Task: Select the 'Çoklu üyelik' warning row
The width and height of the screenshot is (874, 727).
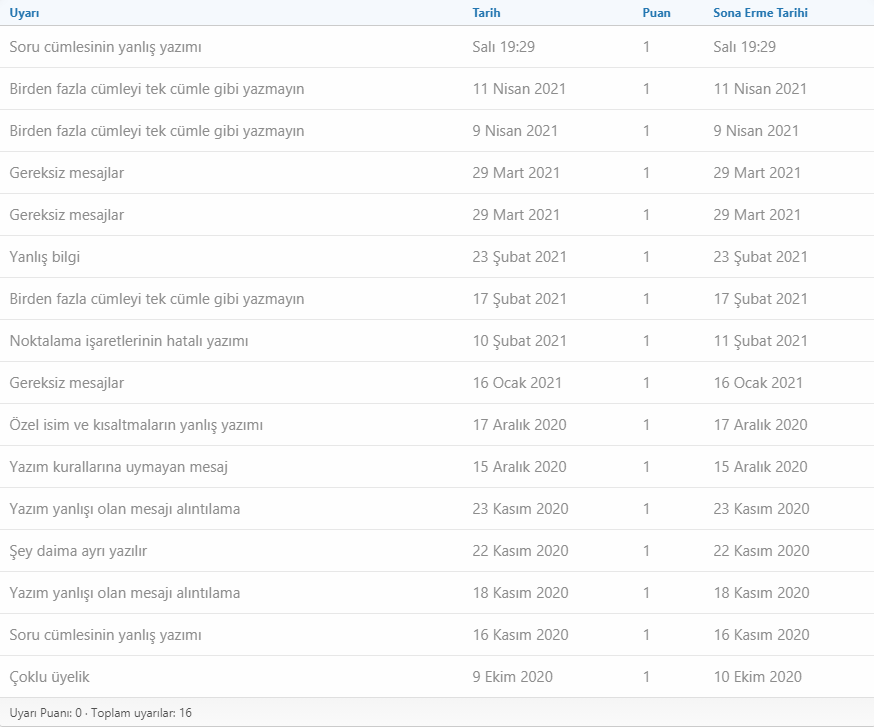Action: pyautogui.click(x=50, y=677)
